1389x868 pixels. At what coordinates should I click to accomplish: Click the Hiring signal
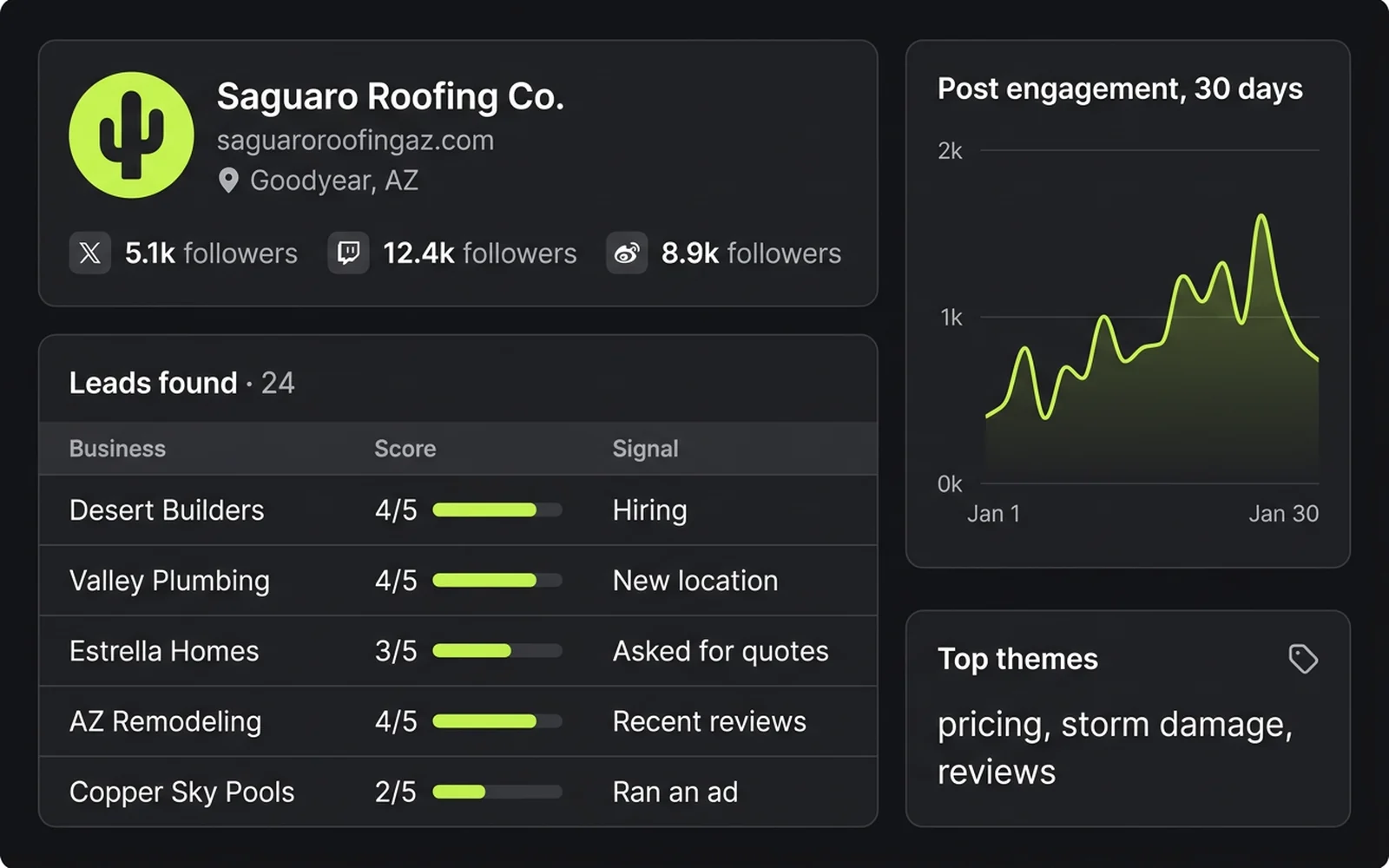pyautogui.click(x=650, y=510)
